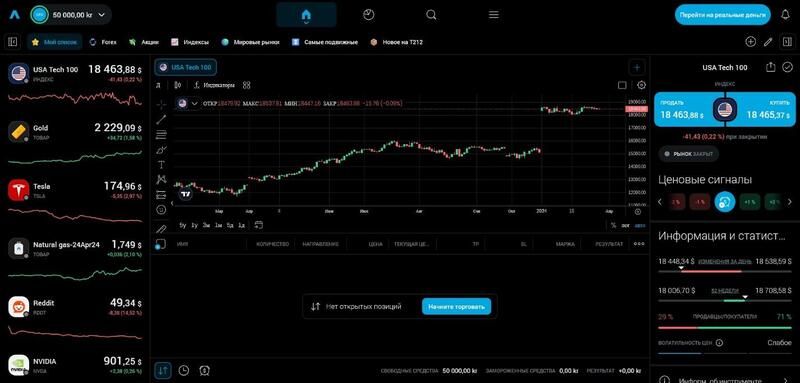Select the crosshair cursor tool on chart

161,105
